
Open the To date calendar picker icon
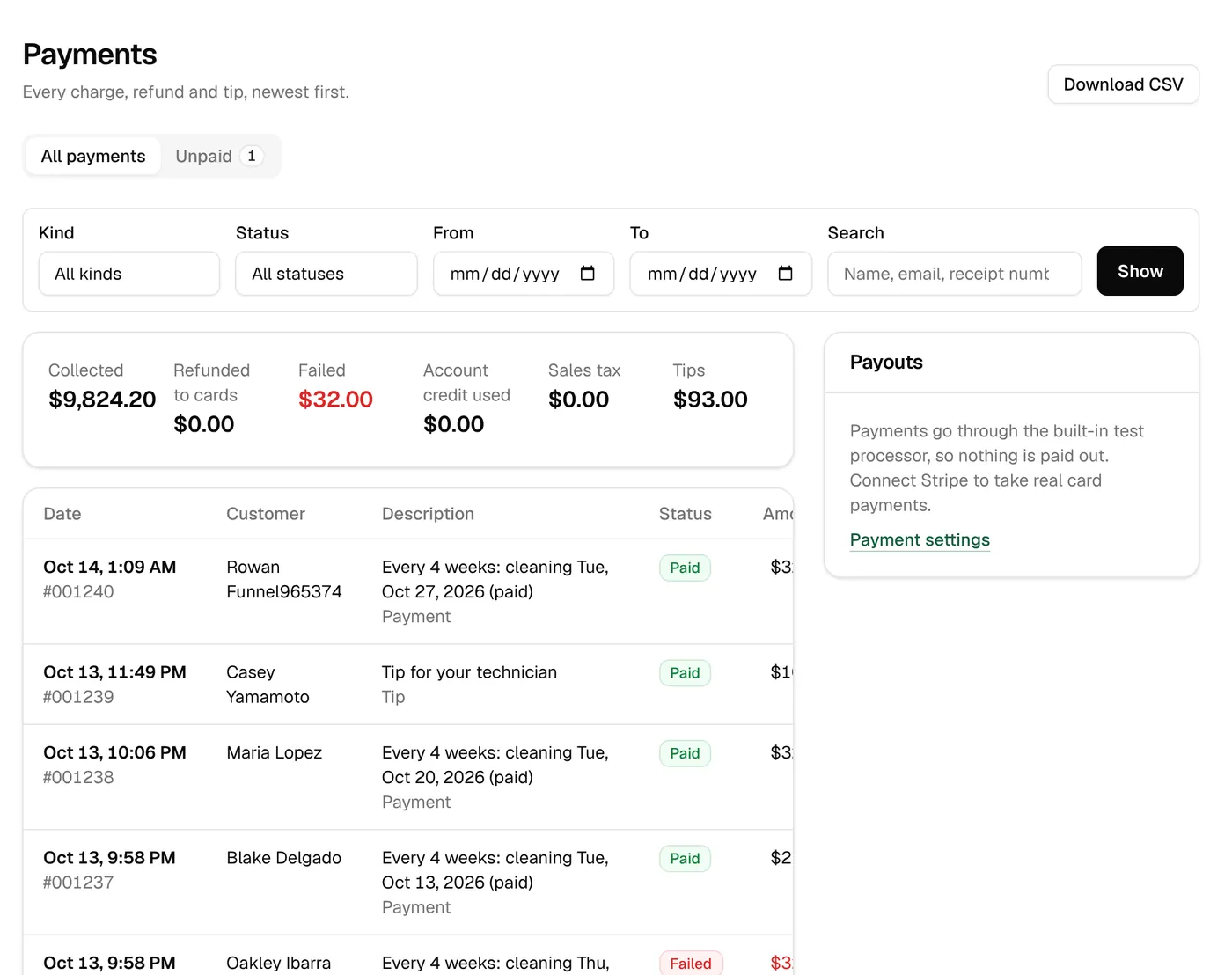[786, 274]
